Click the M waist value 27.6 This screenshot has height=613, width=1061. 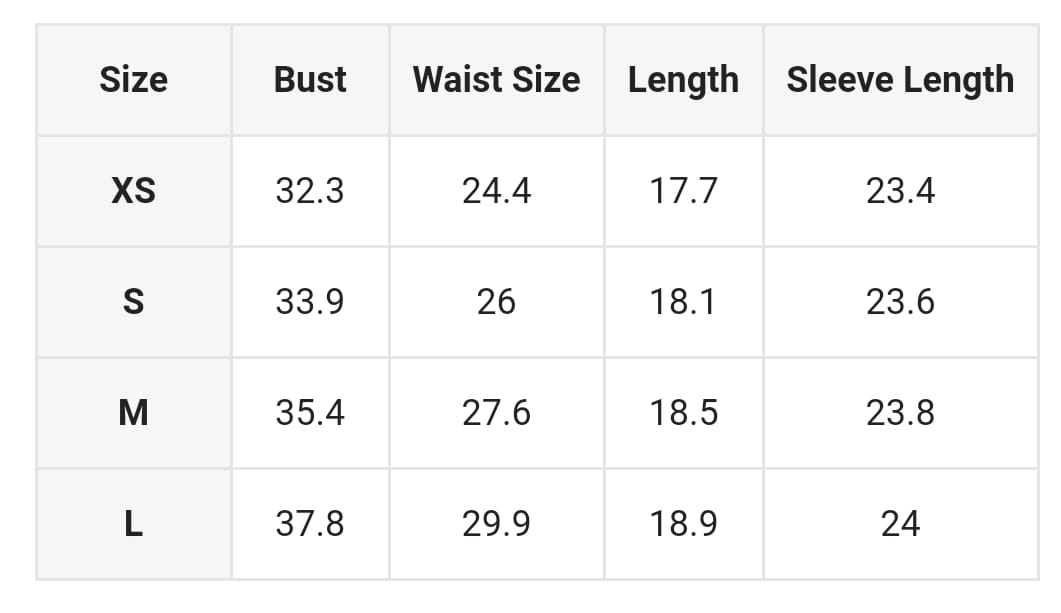point(496,412)
